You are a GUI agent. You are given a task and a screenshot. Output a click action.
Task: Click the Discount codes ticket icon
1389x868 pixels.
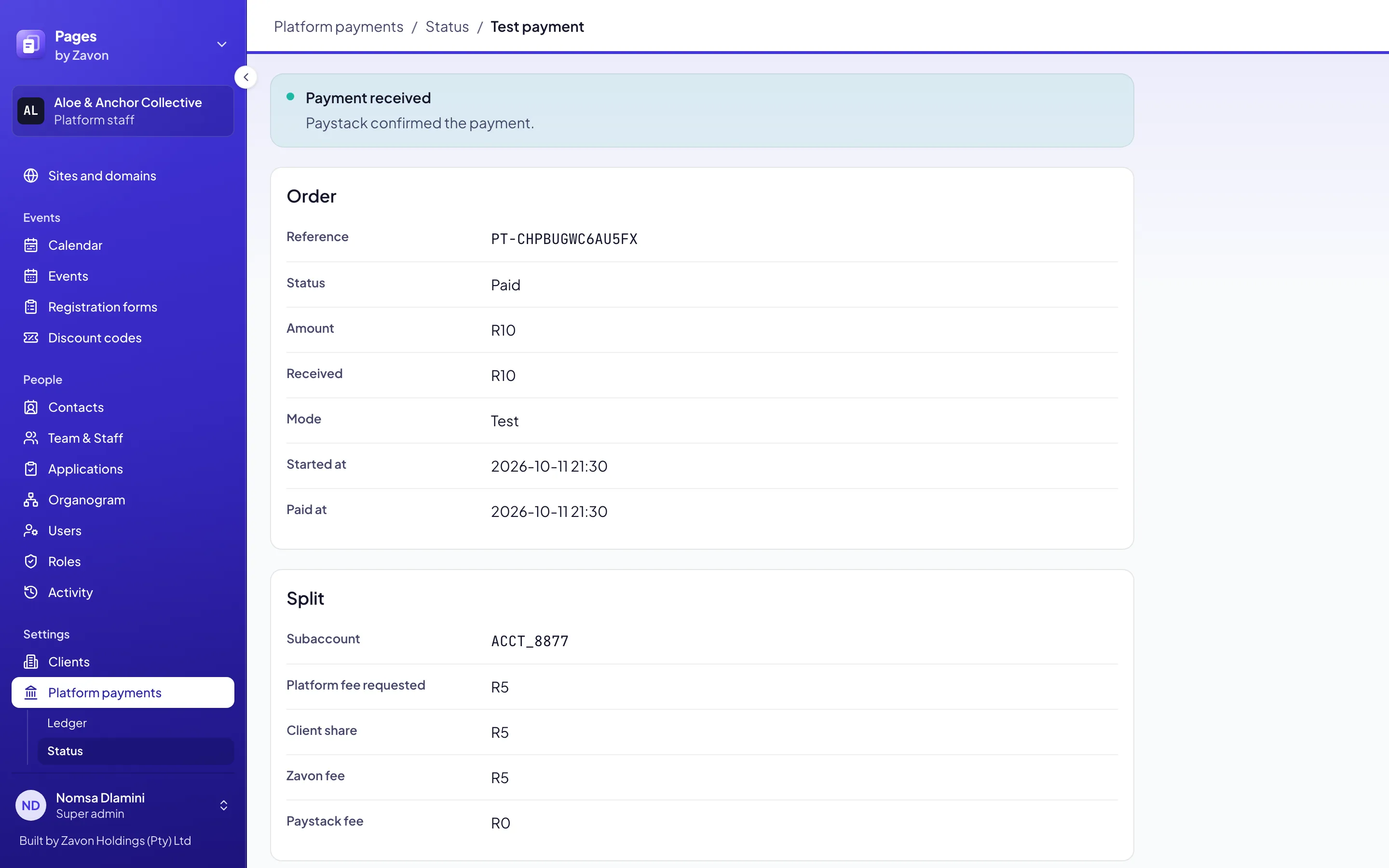coord(31,338)
